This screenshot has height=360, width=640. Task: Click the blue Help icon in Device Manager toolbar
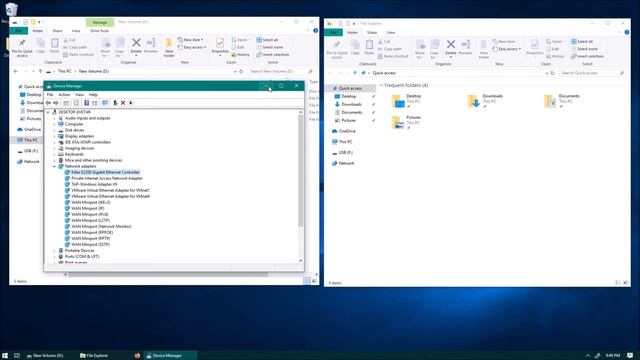tap(86, 103)
